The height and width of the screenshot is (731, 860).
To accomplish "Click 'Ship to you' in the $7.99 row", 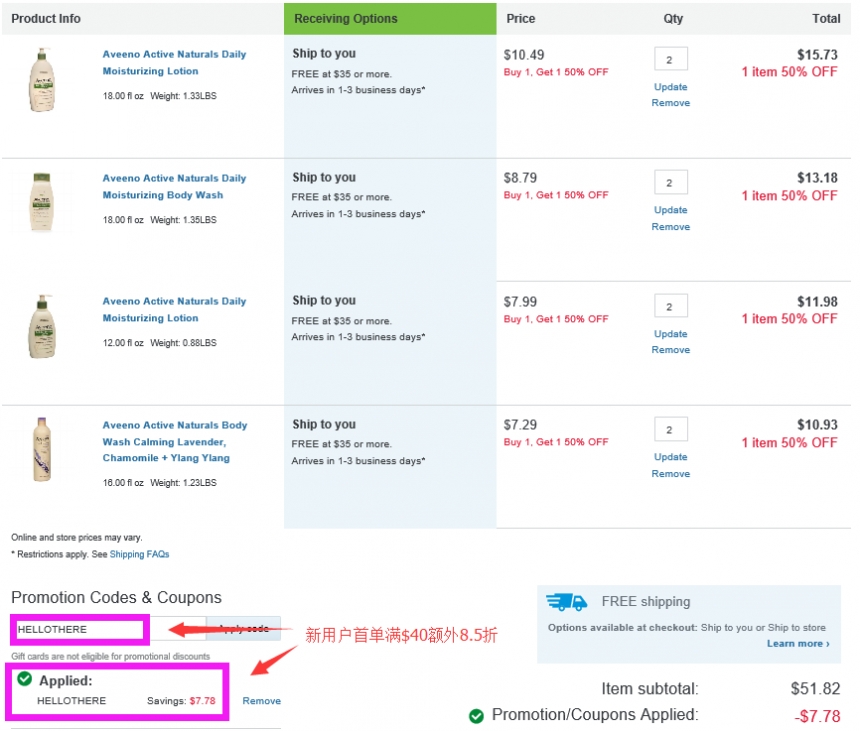I will pyautogui.click(x=324, y=301).
